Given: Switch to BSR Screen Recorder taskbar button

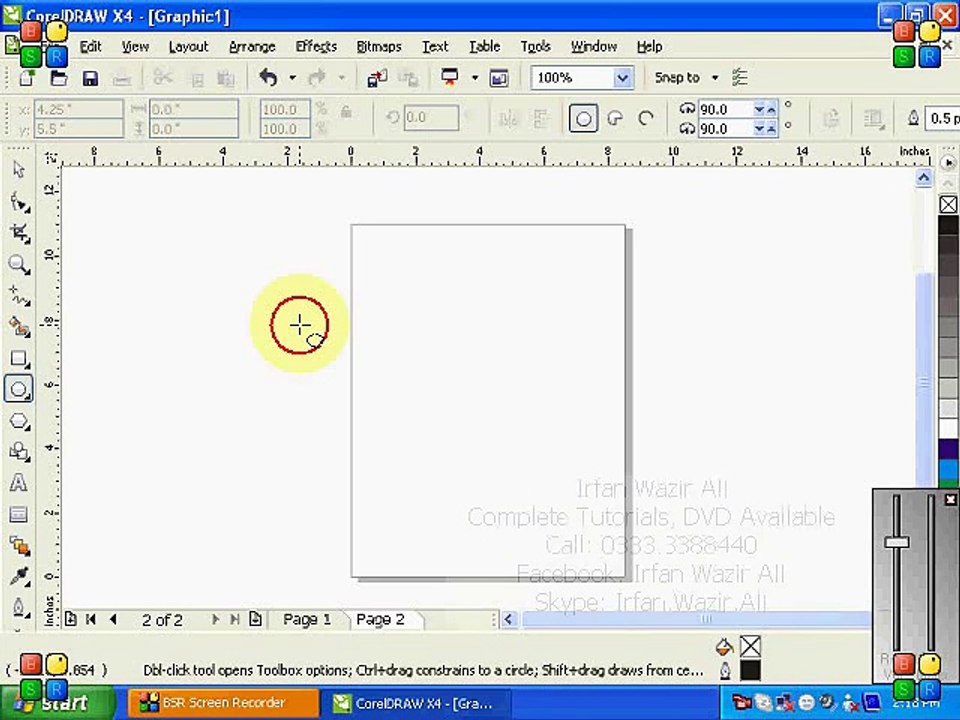Looking at the screenshot, I should 224,703.
